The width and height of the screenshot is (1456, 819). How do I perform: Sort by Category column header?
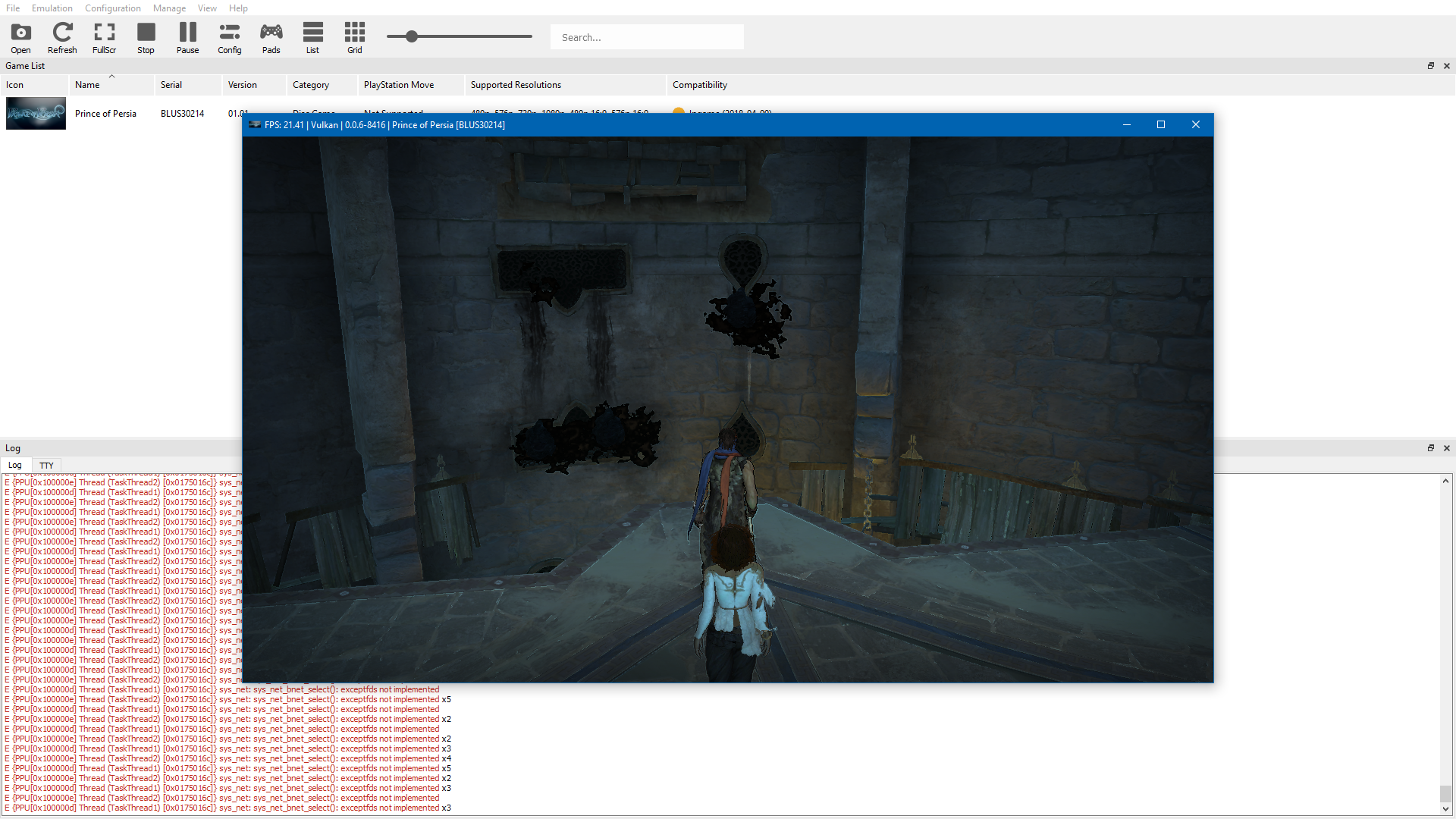click(x=322, y=85)
